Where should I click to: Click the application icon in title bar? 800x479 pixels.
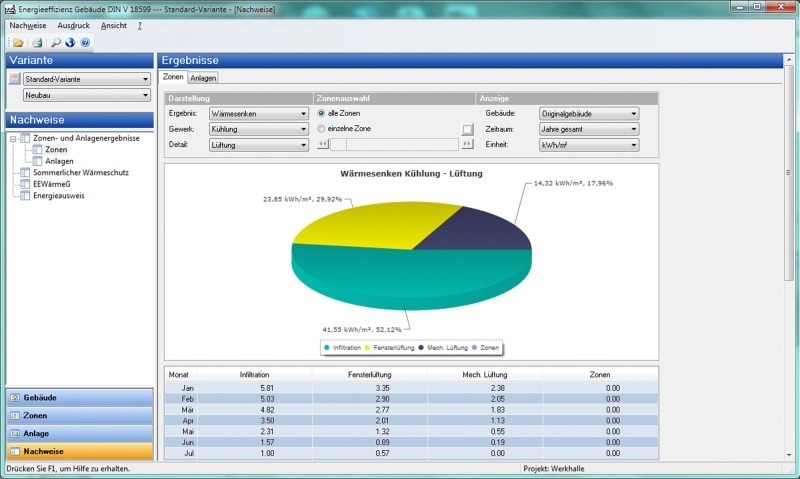point(10,9)
